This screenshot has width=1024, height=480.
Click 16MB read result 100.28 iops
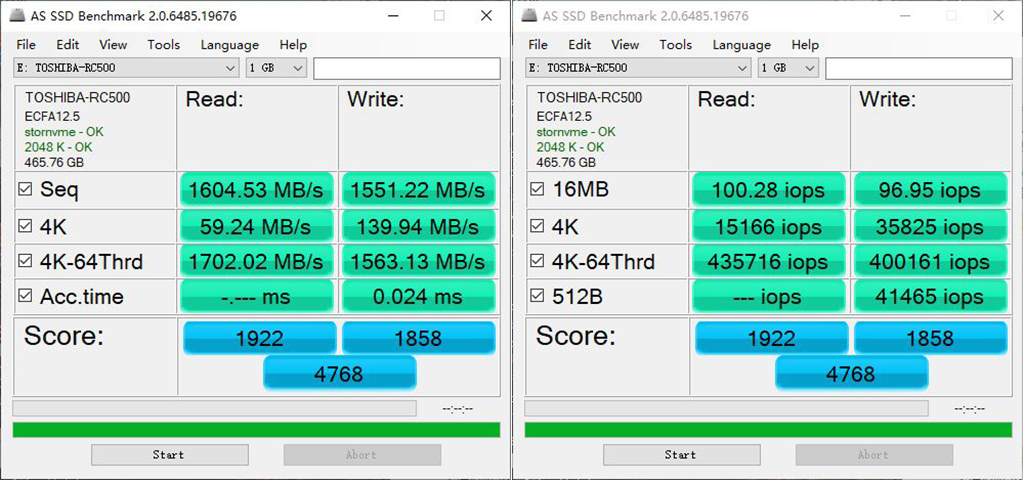point(768,190)
